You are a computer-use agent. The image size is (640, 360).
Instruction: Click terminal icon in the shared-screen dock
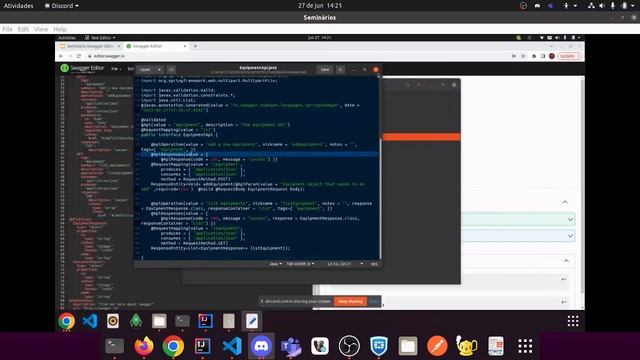coord(182,321)
